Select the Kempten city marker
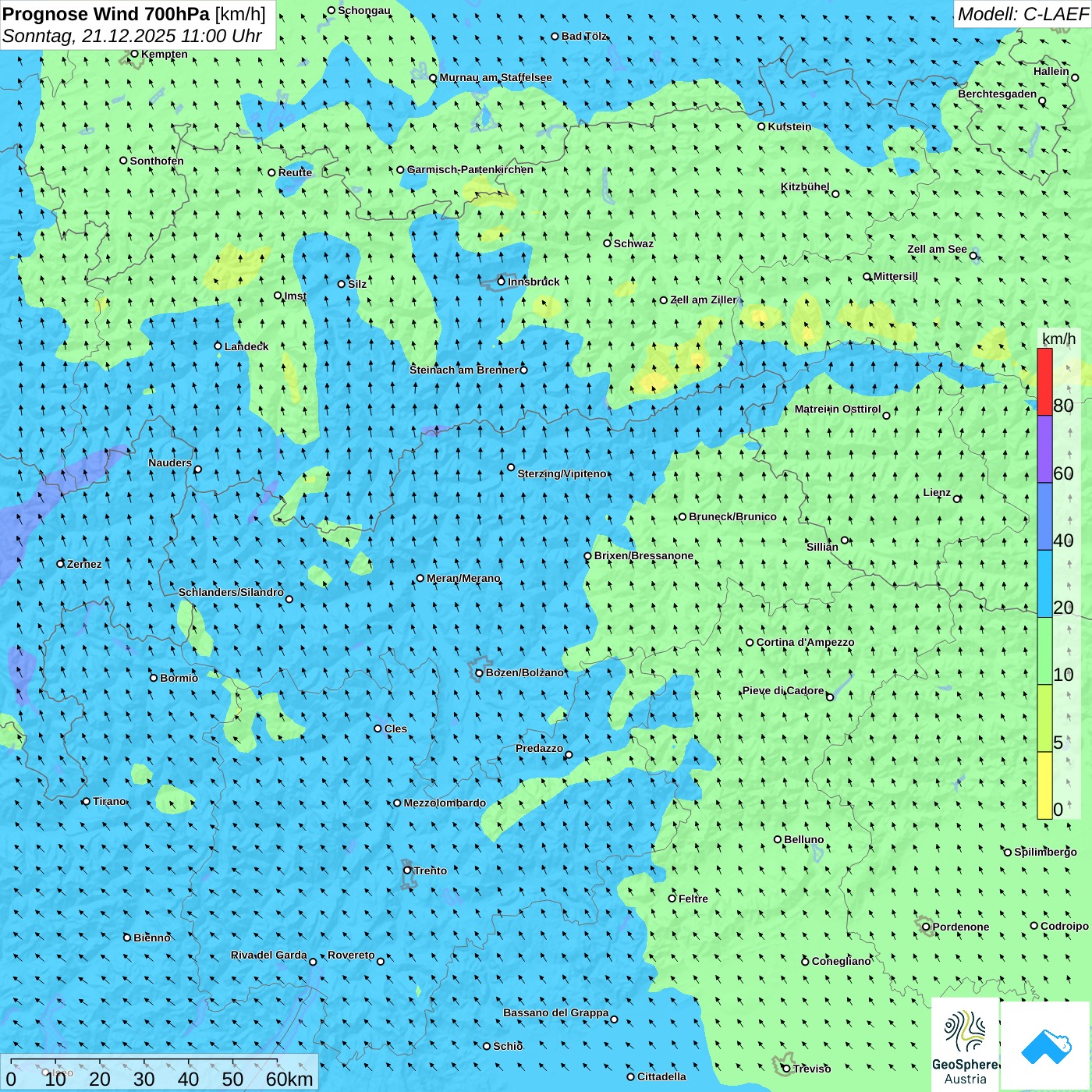This screenshot has width=1092, height=1092. point(134,54)
